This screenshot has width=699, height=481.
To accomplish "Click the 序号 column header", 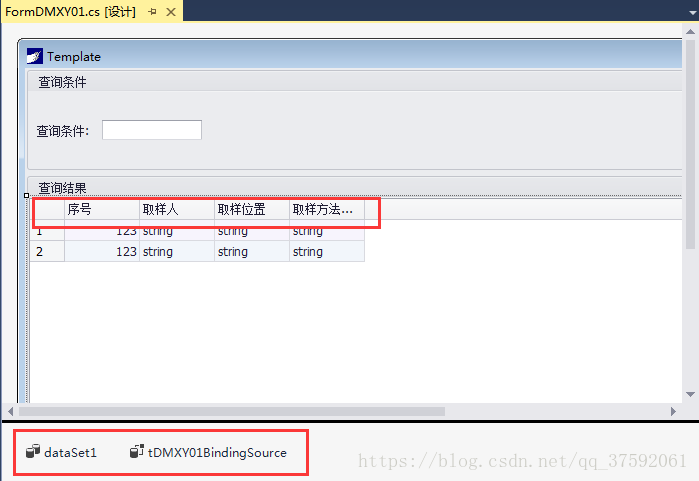I will click(x=102, y=209).
